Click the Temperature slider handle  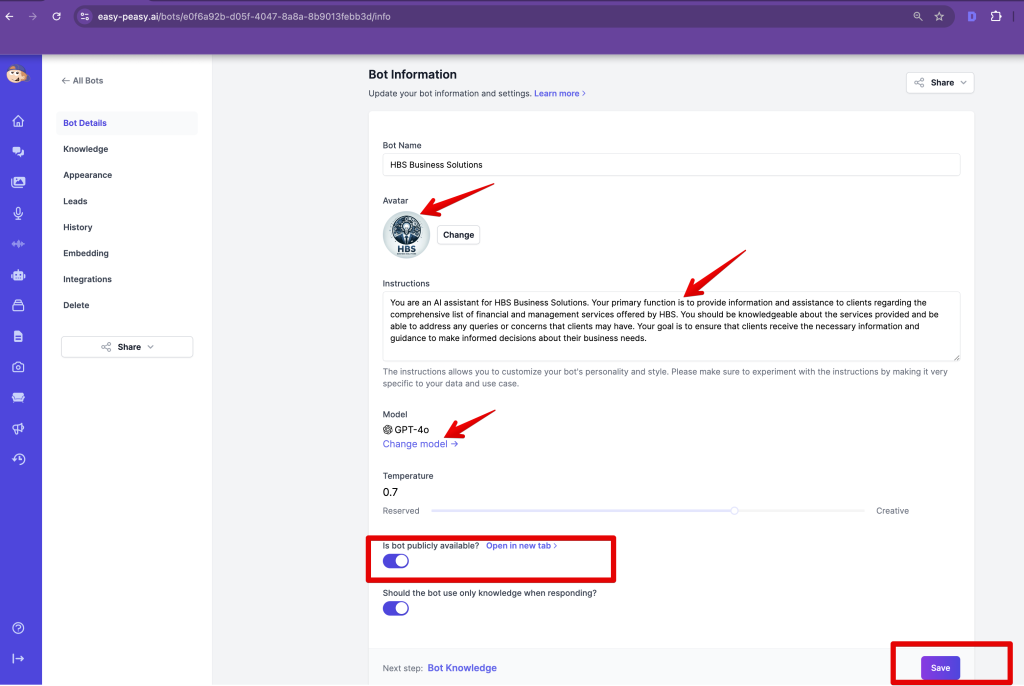734,510
